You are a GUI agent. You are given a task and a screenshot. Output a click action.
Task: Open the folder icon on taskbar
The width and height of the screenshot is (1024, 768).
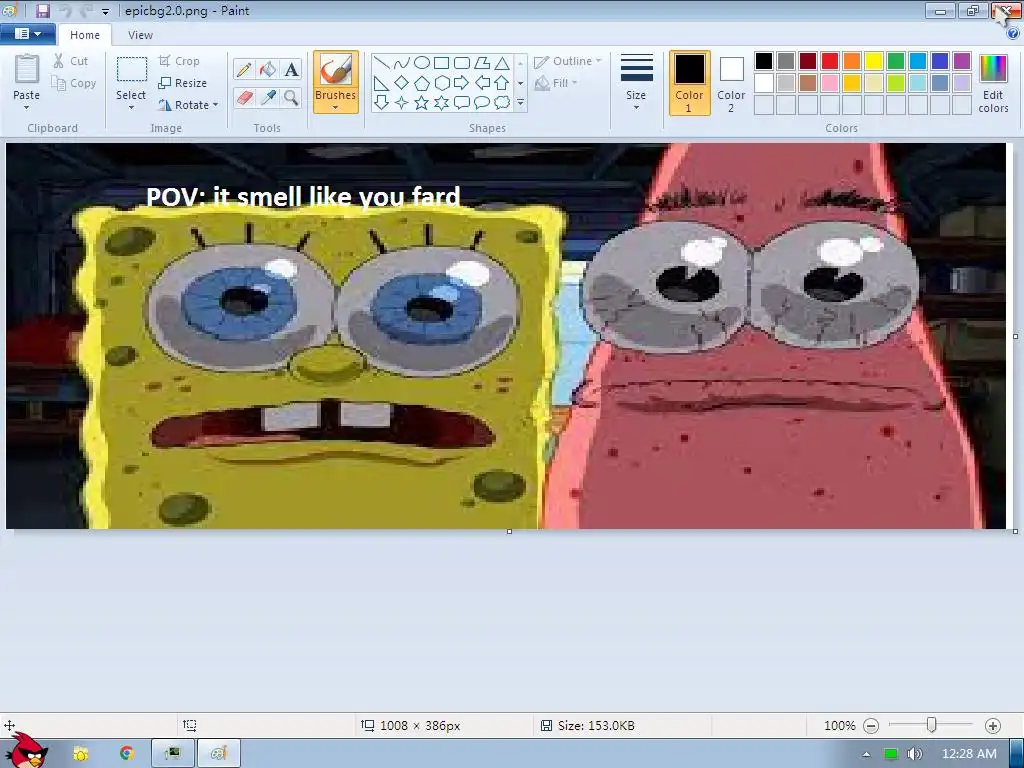tap(81, 754)
